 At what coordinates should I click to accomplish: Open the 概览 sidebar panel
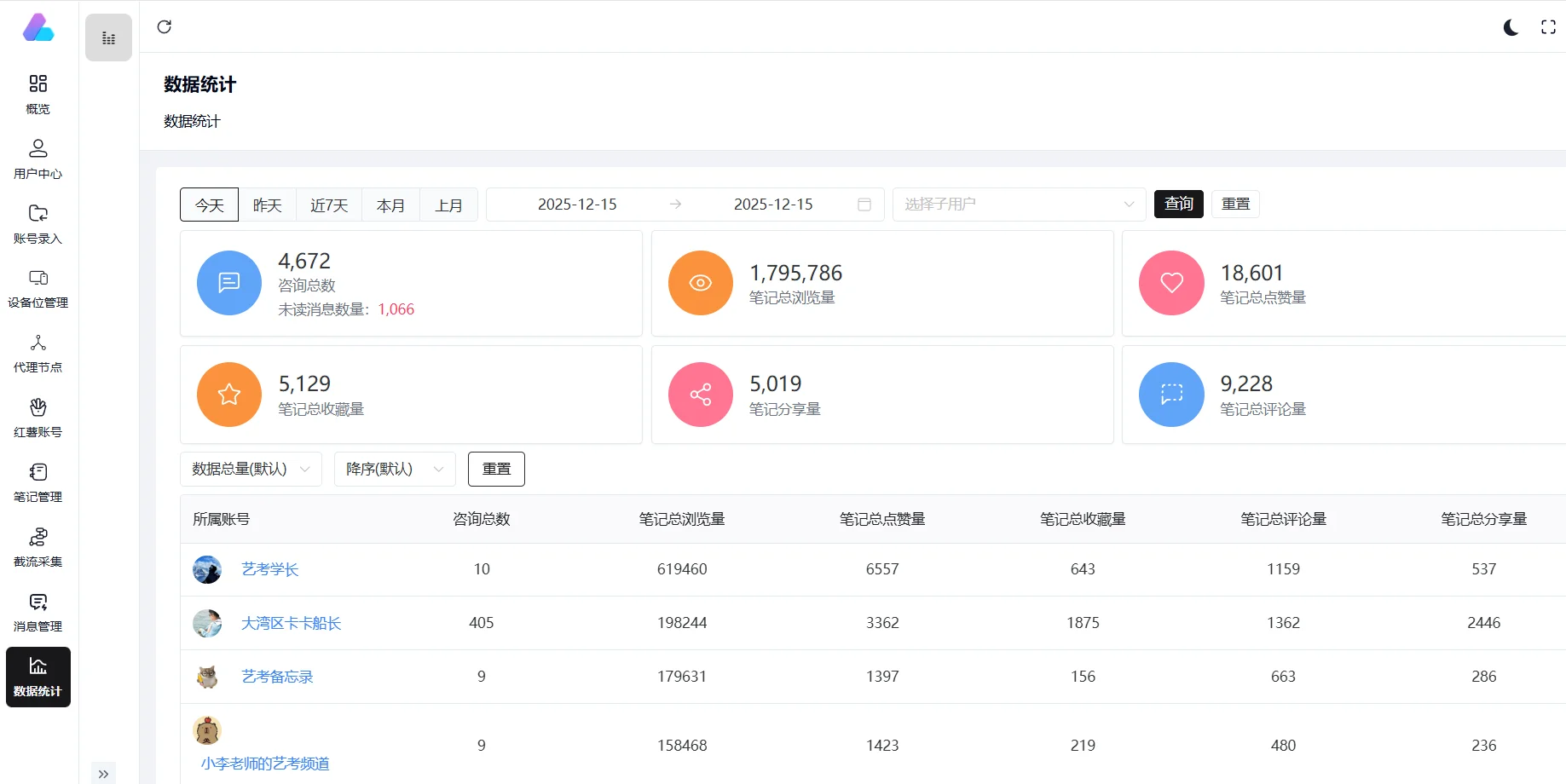(38, 94)
